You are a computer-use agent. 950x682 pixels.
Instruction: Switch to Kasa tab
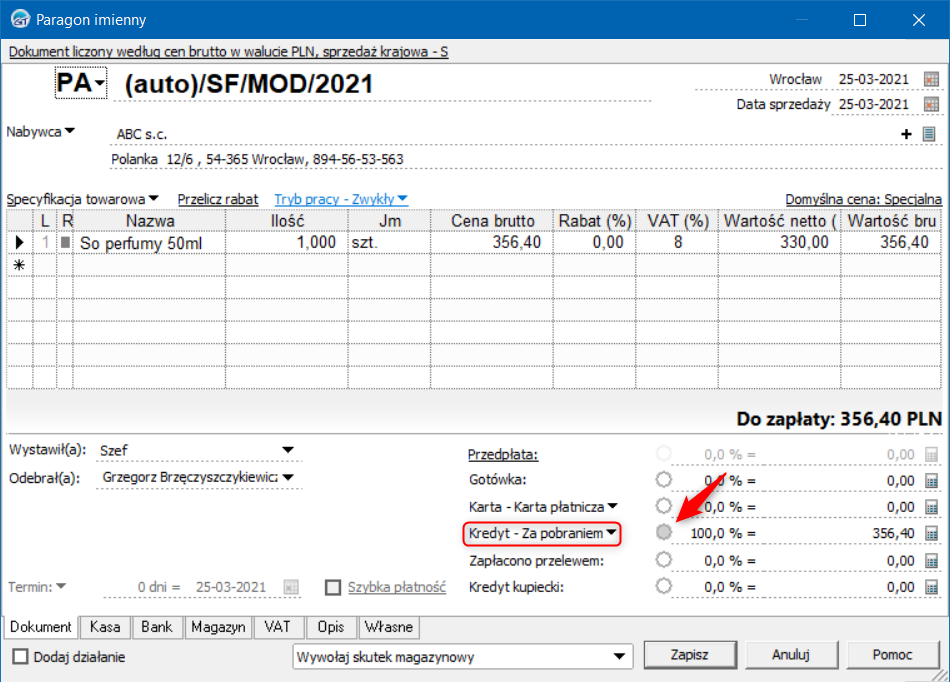tap(105, 627)
